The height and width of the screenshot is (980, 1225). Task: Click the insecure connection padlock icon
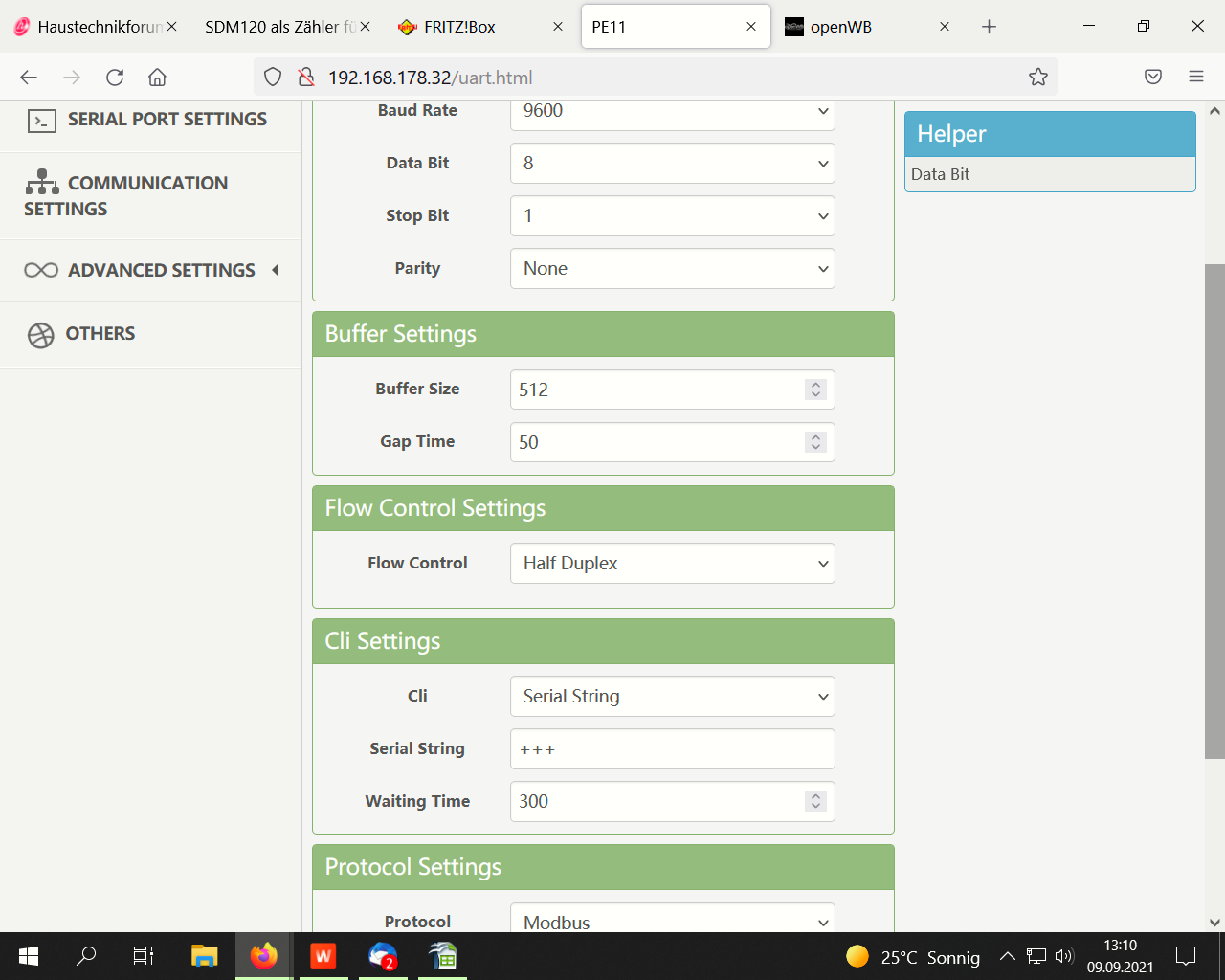(x=305, y=78)
